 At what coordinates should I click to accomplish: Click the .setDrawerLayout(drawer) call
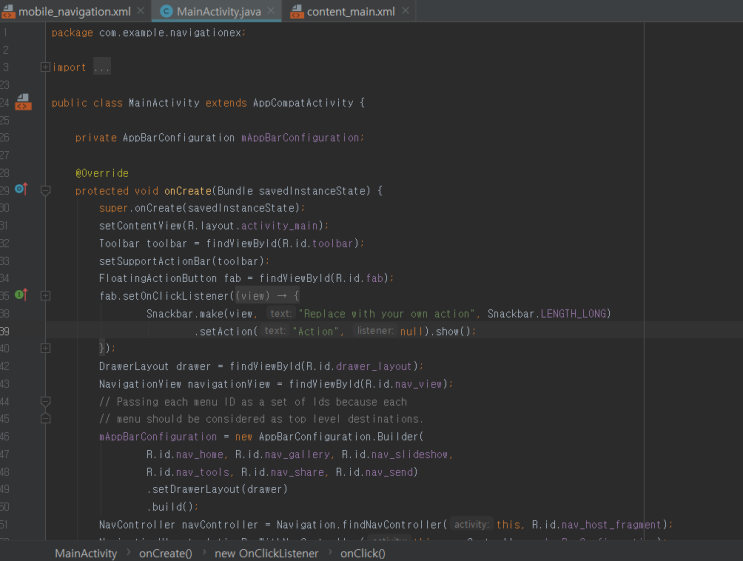click(x=217, y=489)
